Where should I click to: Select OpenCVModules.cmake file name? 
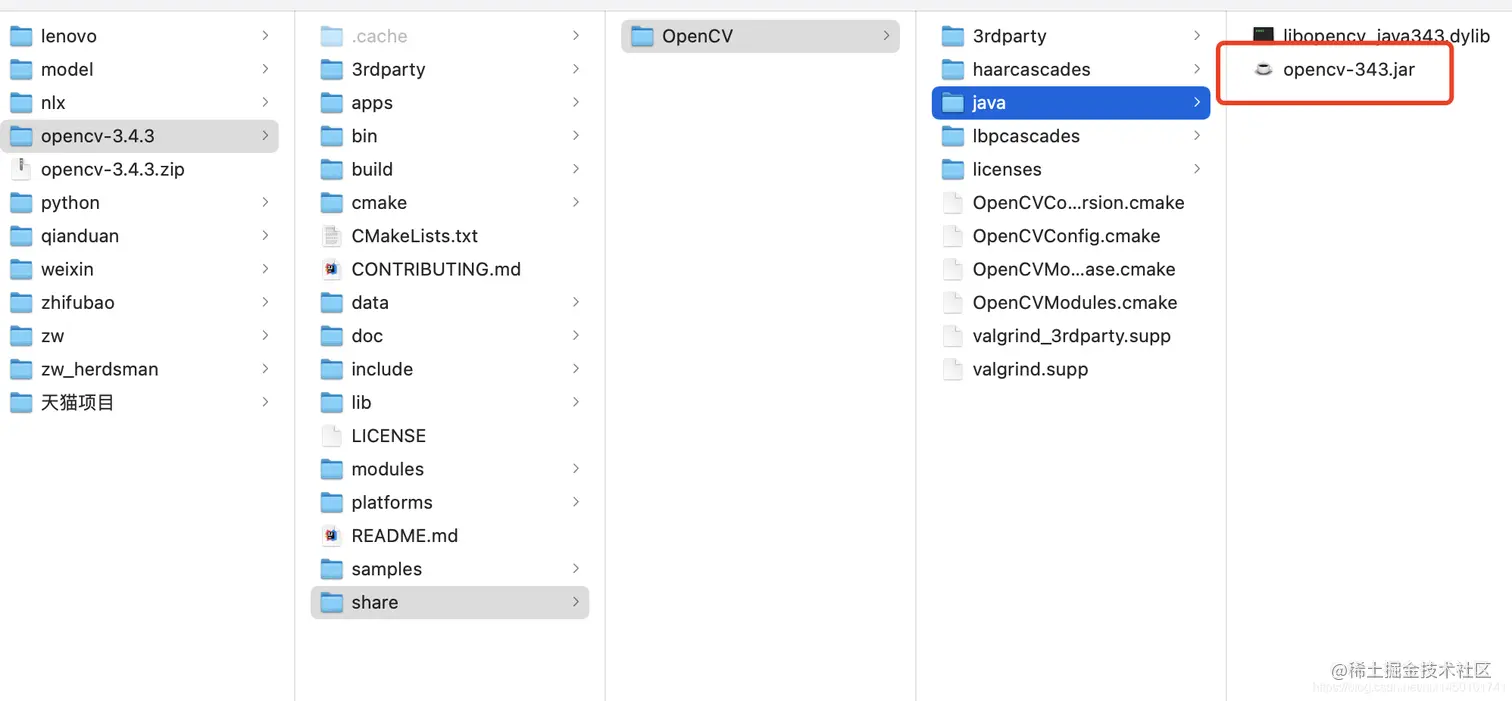[1074, 303]
